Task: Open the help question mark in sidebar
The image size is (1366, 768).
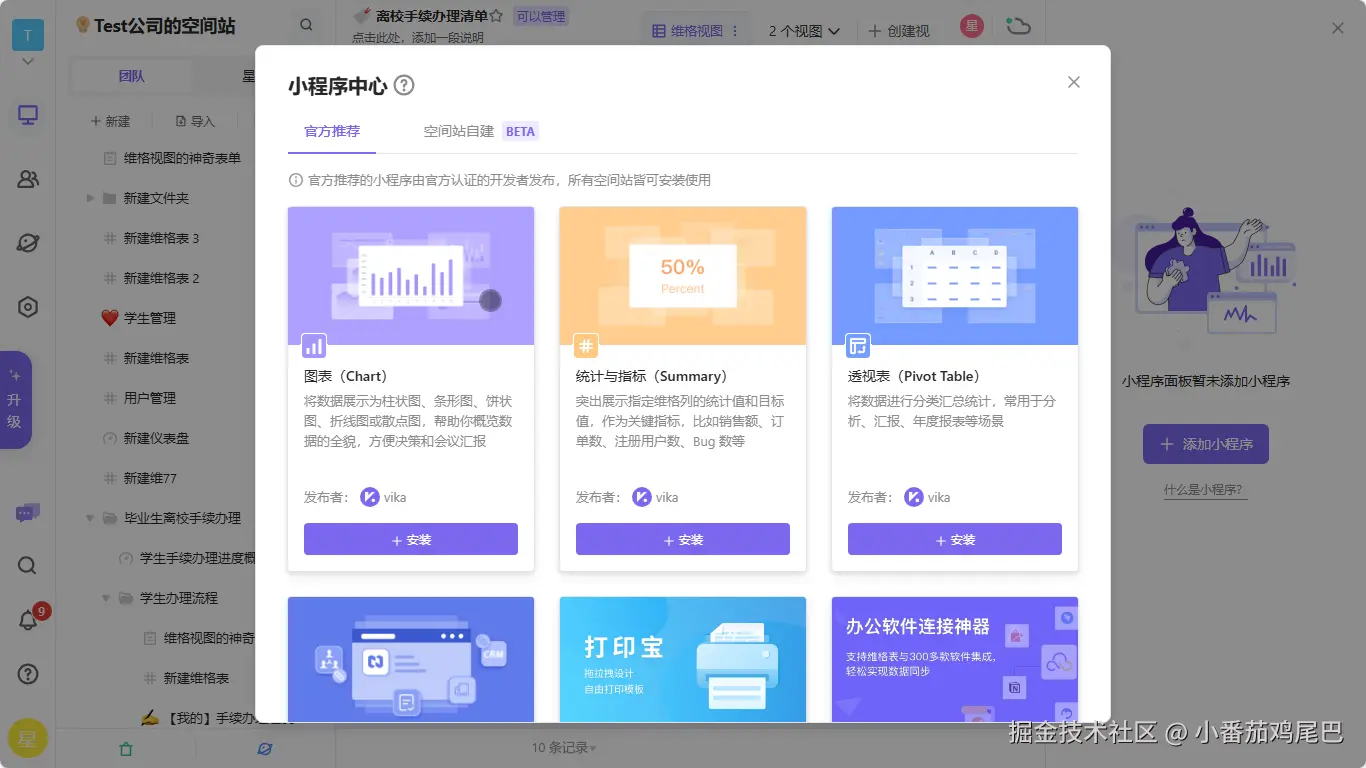Action: coord(28,674)
